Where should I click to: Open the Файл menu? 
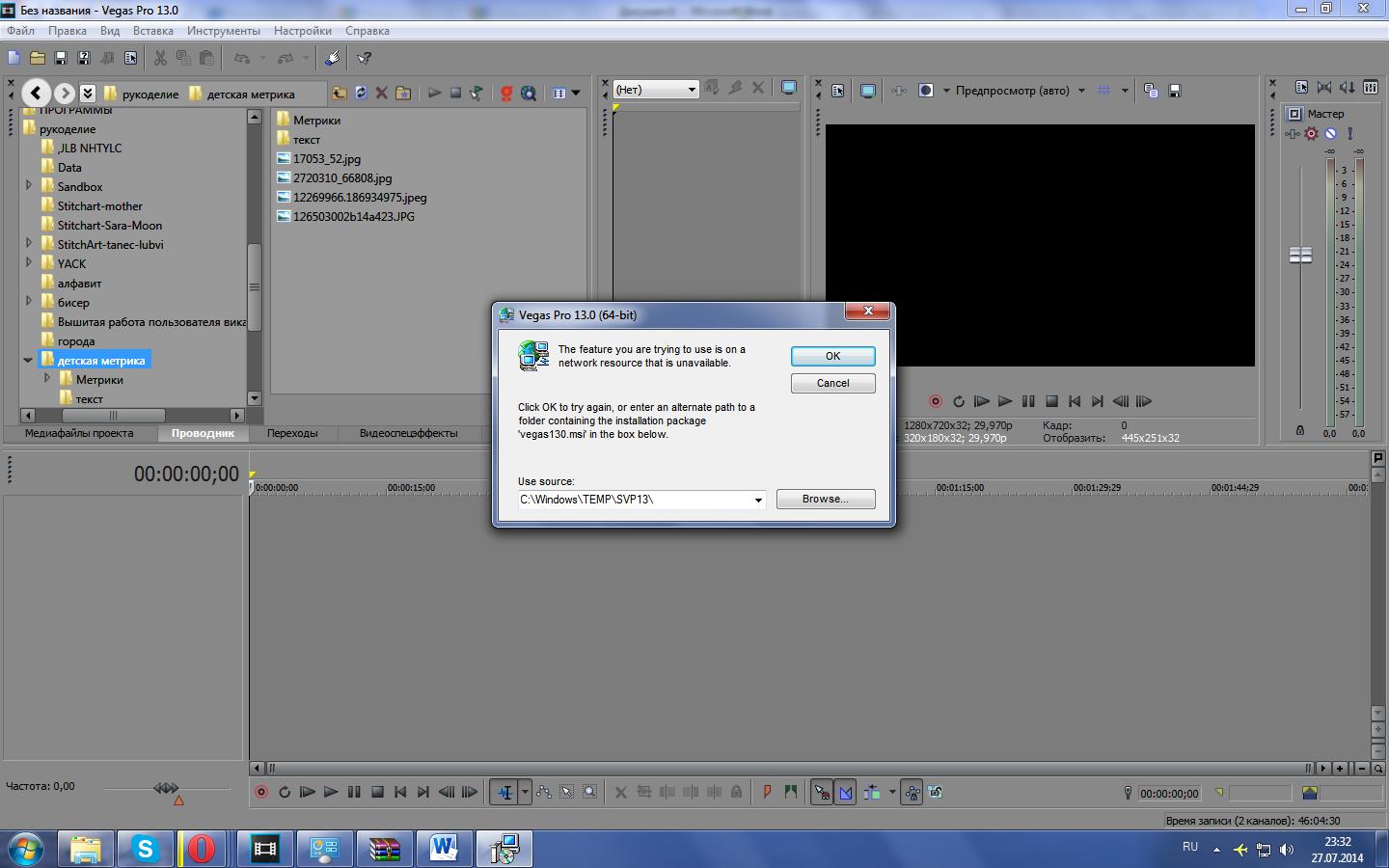pos(20,31)
